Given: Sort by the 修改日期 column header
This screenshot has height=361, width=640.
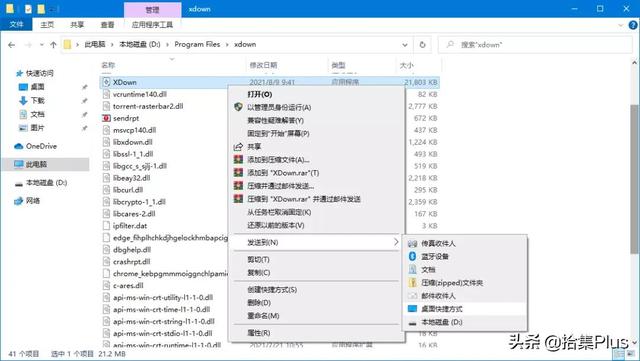Looking at the screenshot, I should (x=263, y=65).
